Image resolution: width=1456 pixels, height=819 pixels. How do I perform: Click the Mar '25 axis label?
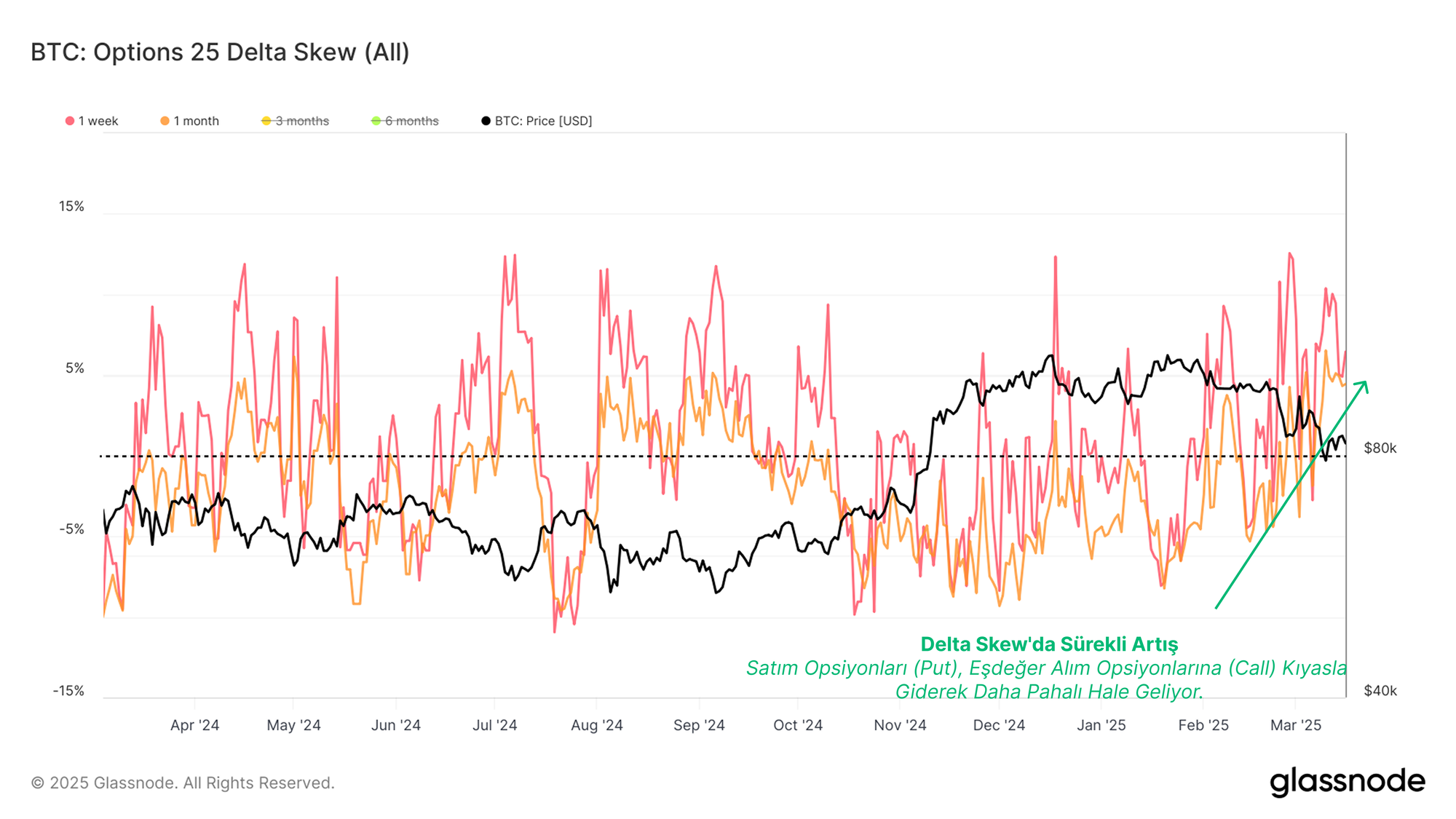coord(1295,725)
